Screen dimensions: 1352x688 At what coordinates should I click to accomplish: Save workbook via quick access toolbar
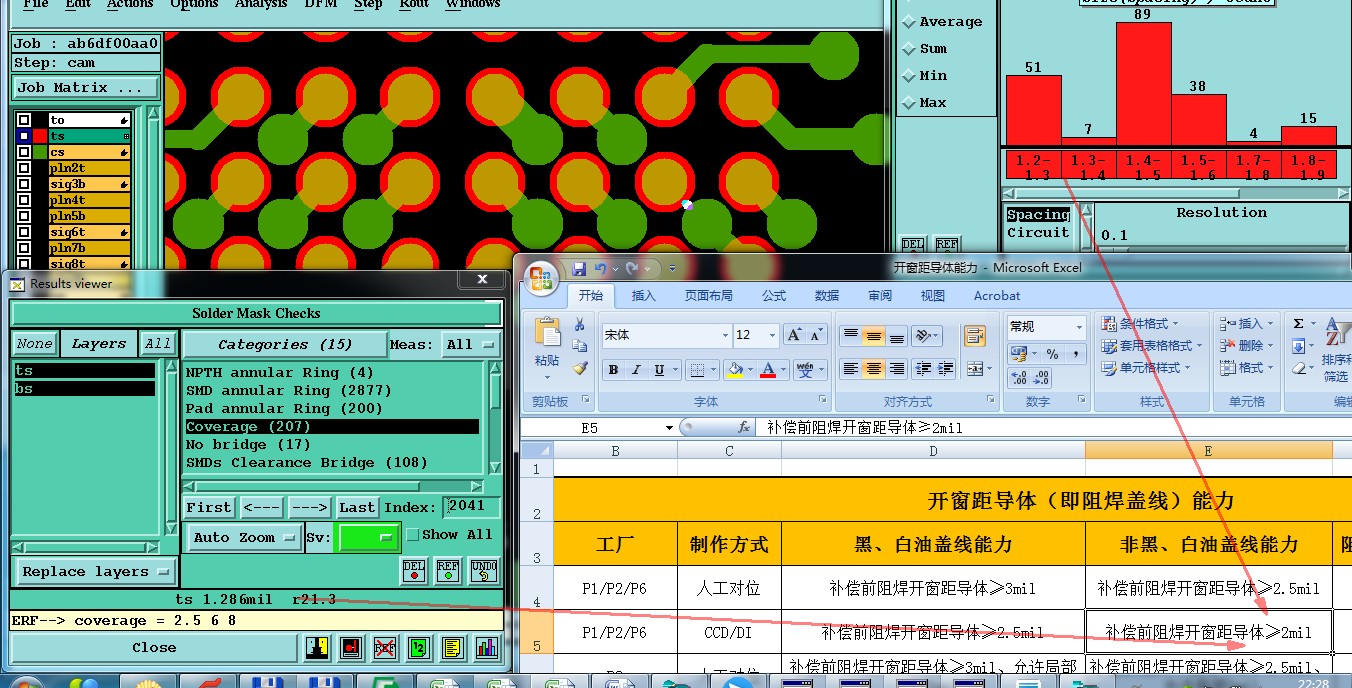click(579, 268)
